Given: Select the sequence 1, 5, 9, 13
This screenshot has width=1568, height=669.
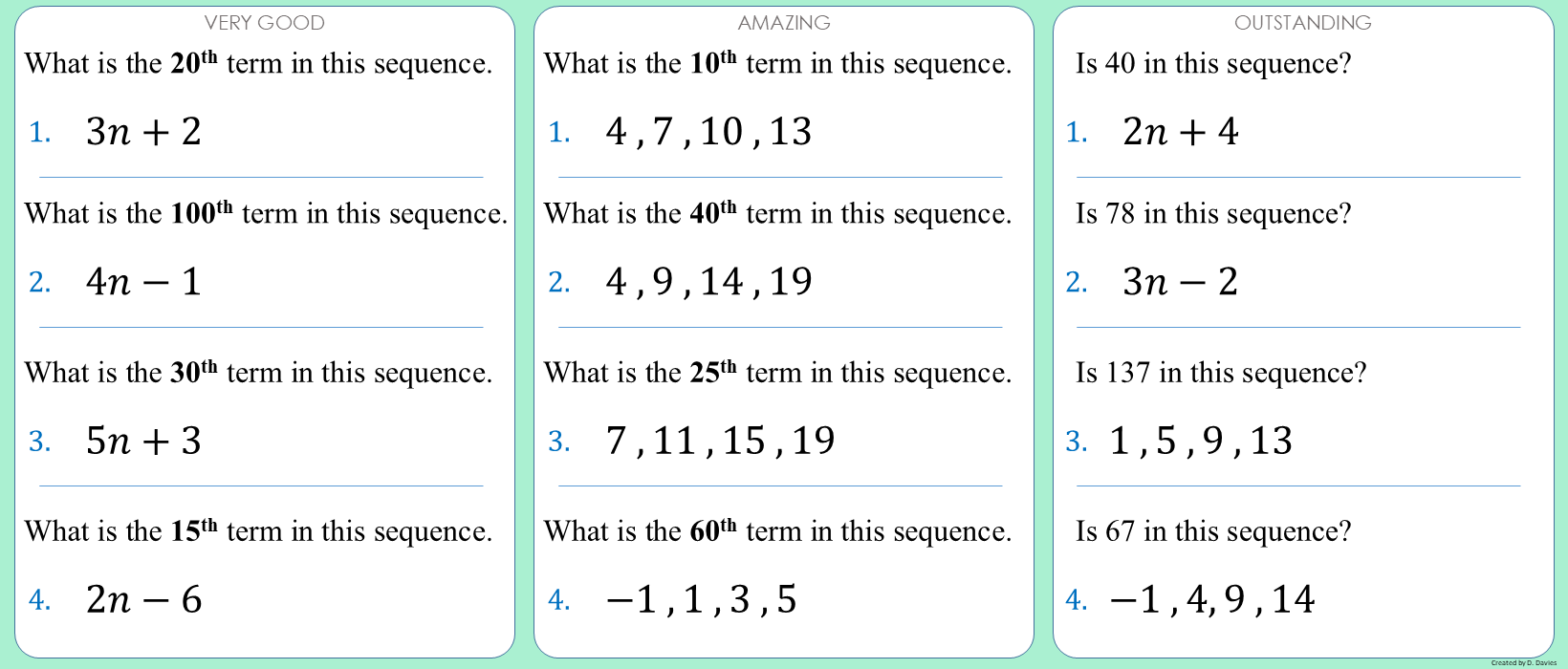Looking at the screenshot, I should tap(1201, 441).
